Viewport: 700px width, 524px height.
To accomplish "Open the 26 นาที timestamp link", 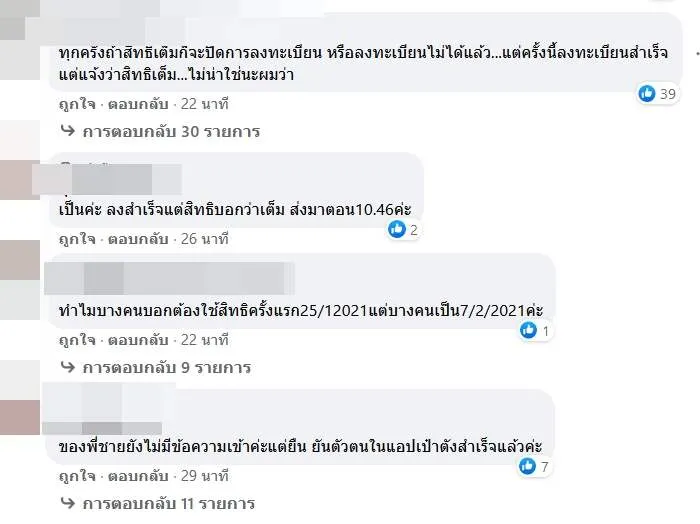I will pyautogui.click(x=205, y=239).
